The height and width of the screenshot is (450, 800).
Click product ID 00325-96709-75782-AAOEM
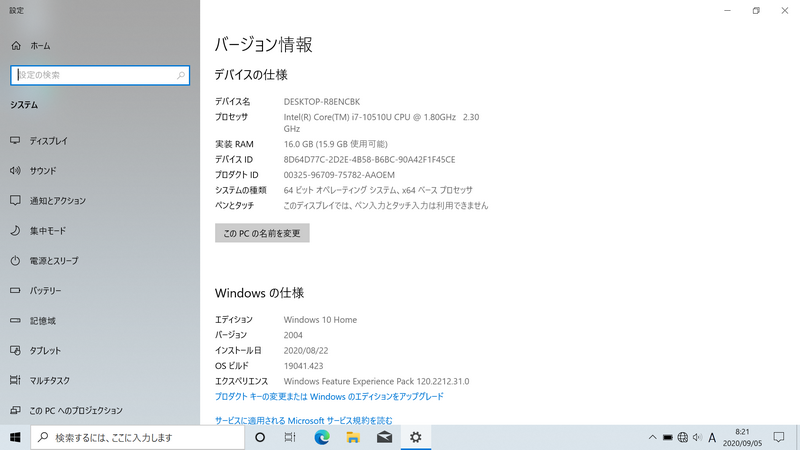pos(339,174)
